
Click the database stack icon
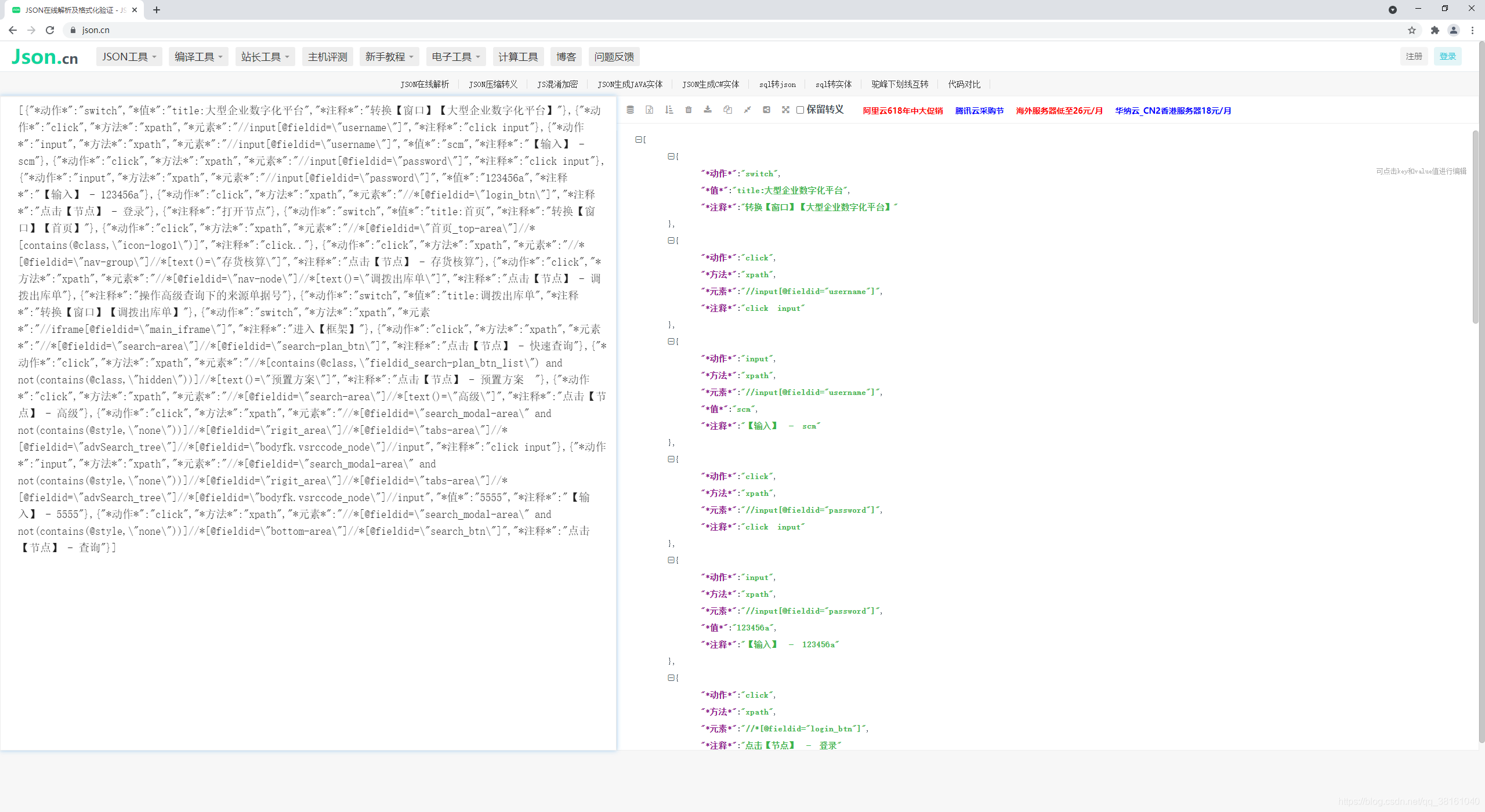[x=630, y=110]
